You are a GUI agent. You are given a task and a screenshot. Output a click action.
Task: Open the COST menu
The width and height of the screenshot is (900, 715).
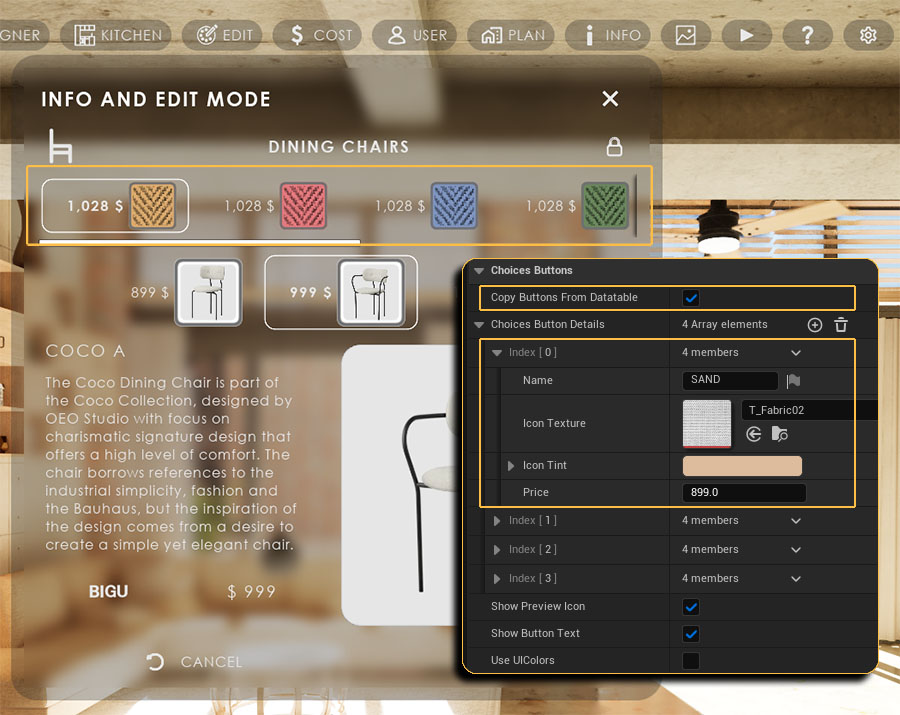320,35
